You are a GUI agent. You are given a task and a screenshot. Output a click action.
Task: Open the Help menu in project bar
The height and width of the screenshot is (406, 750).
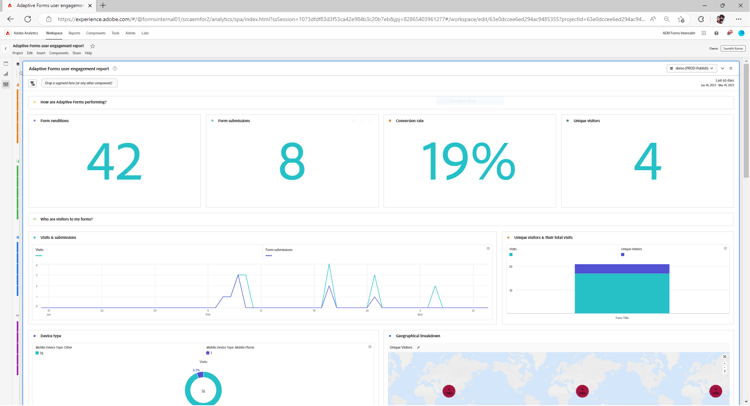coord(88,53)
